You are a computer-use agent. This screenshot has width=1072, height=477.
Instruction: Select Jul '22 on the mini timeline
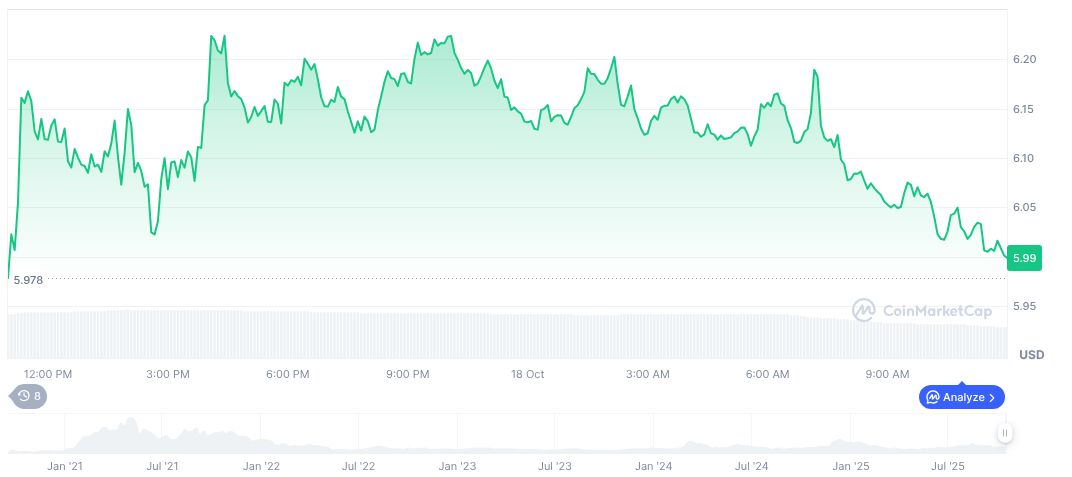(x=358, y=466)
